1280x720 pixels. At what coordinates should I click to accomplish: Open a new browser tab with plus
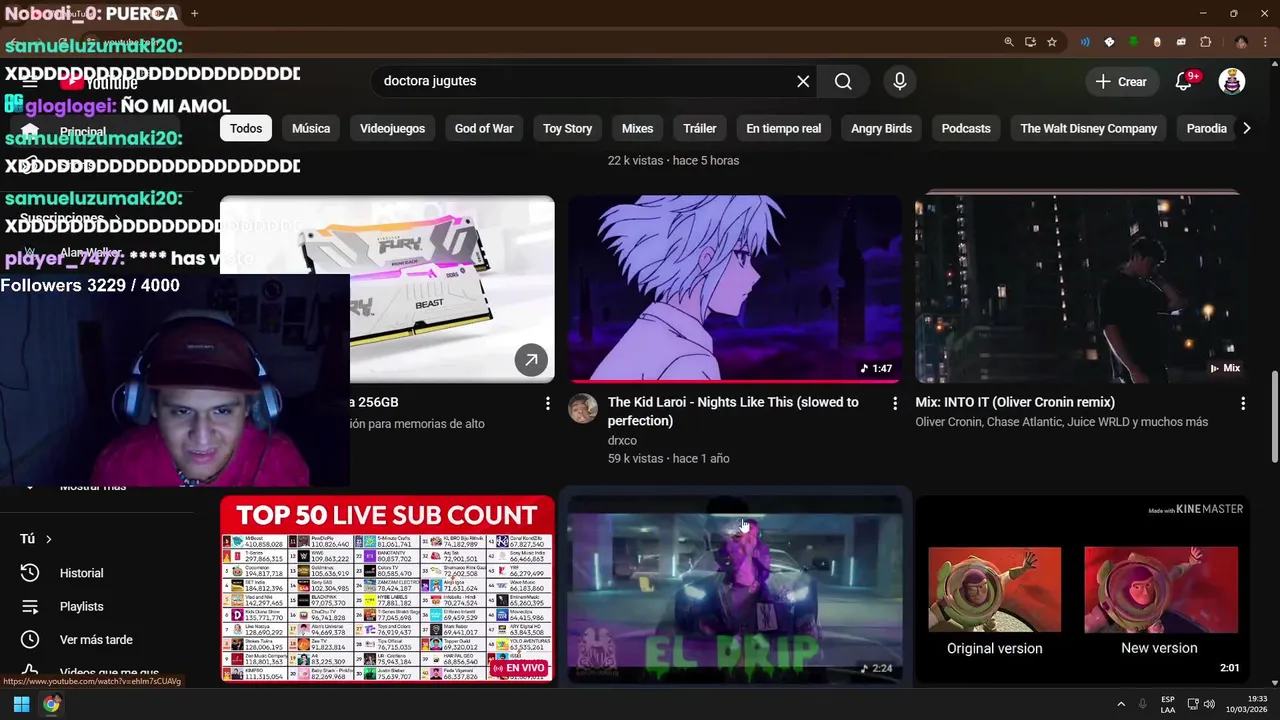pos(194,14)
